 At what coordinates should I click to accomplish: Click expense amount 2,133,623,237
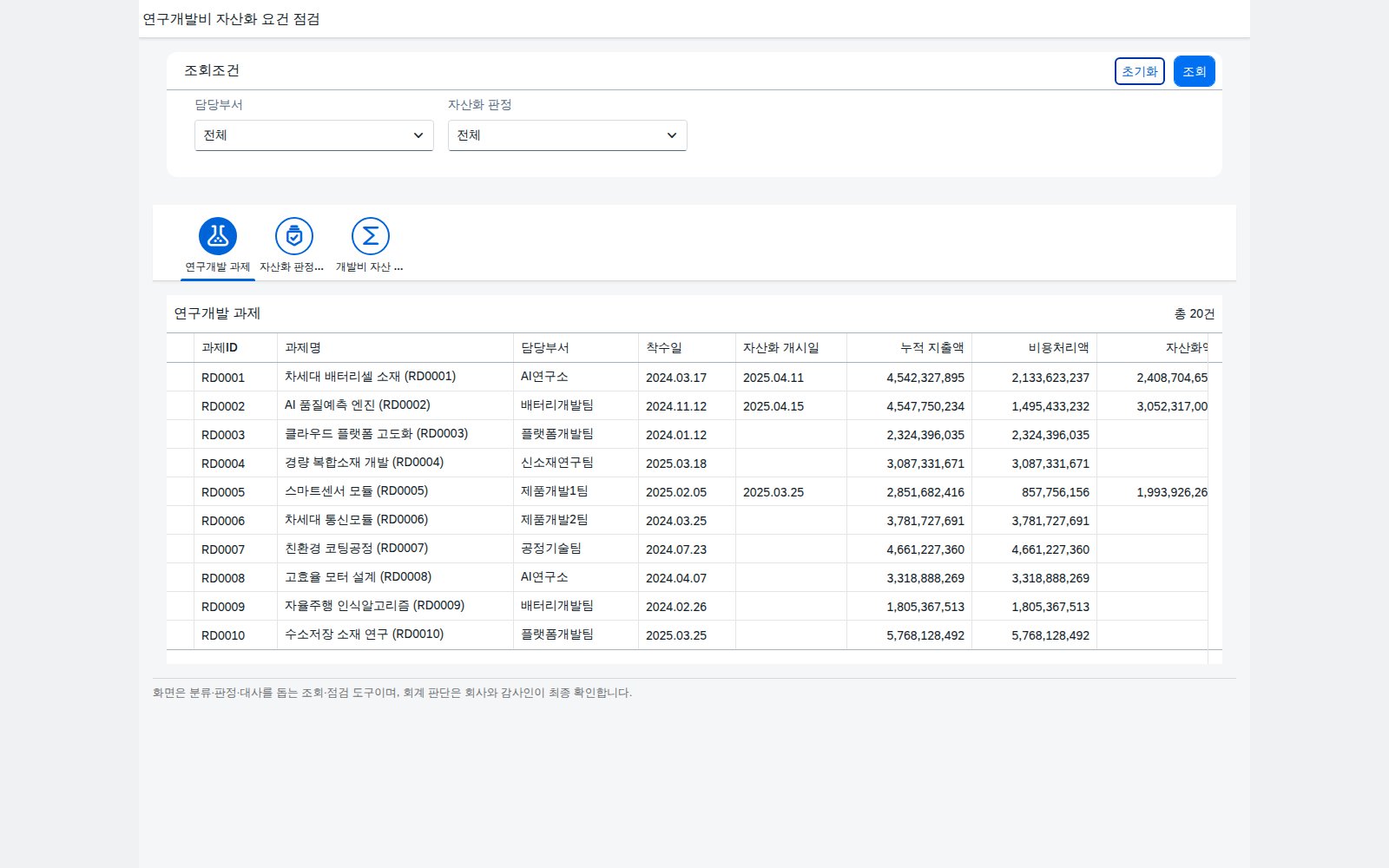coord(1050,378)
